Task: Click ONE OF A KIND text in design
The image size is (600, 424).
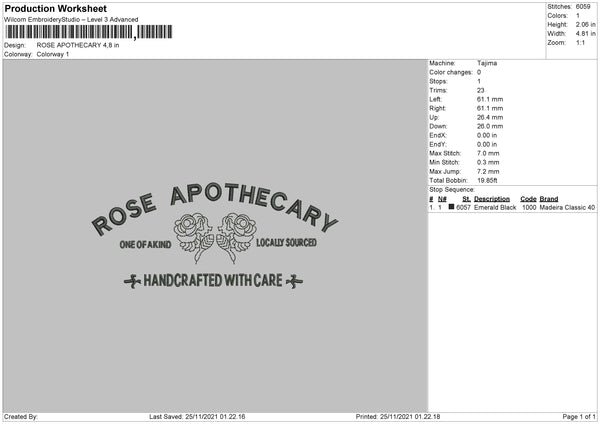Action: click(145, 245)
